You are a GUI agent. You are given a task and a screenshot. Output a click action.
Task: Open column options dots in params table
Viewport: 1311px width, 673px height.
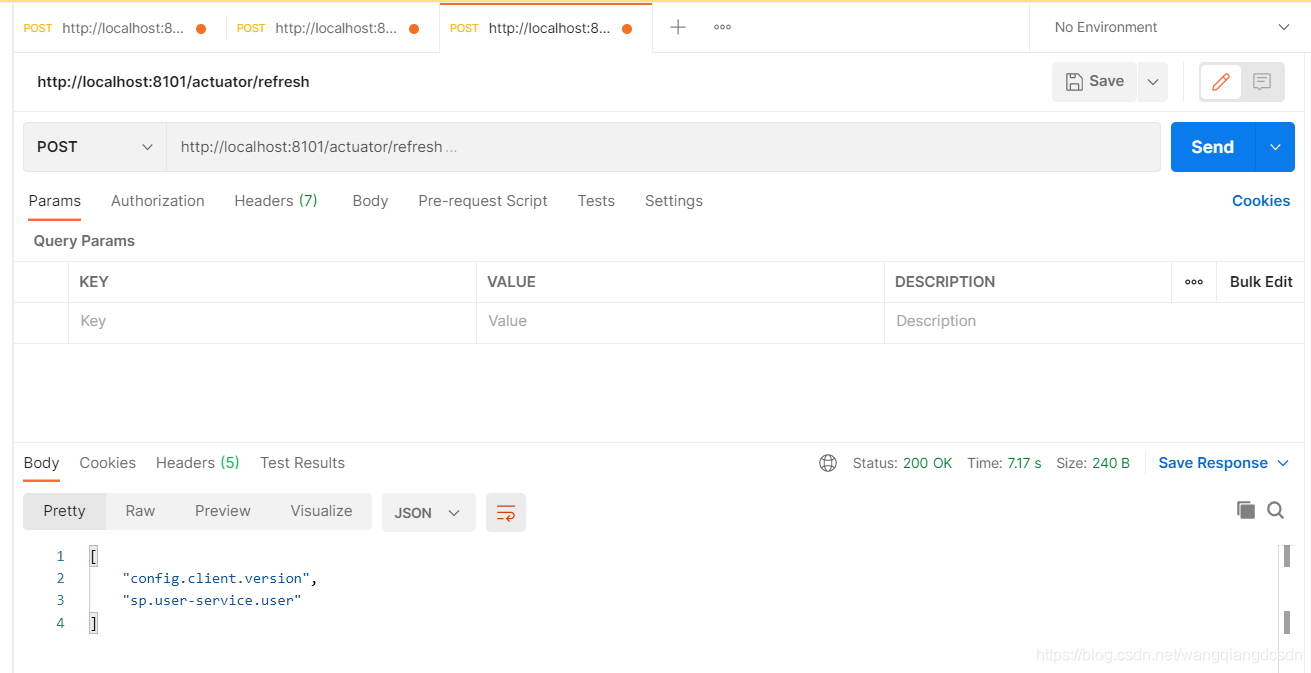(x=1193, y=282)
